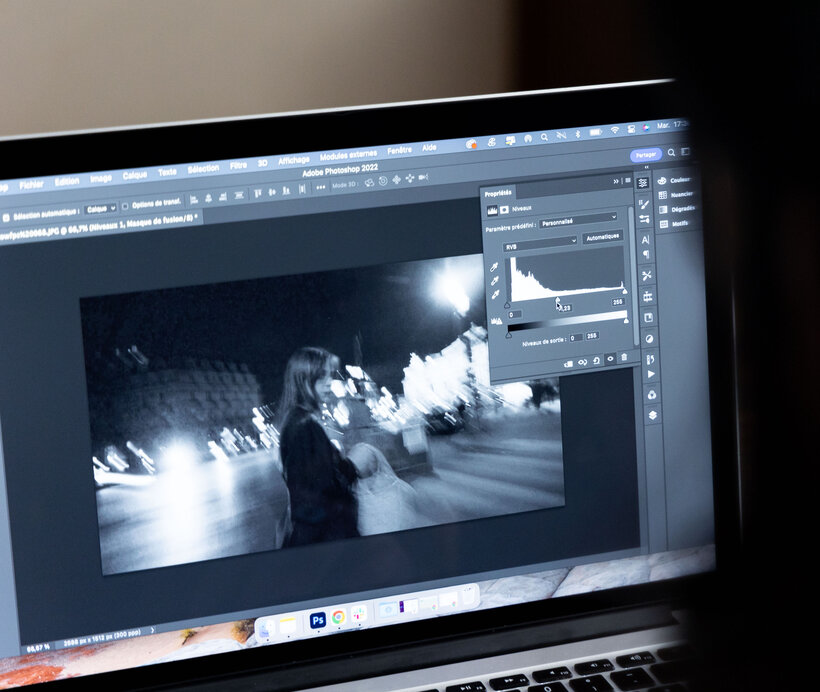820x692 pixels.
Task: Click the Niveaux adjustment histogram icon
Action: [492, 210]
